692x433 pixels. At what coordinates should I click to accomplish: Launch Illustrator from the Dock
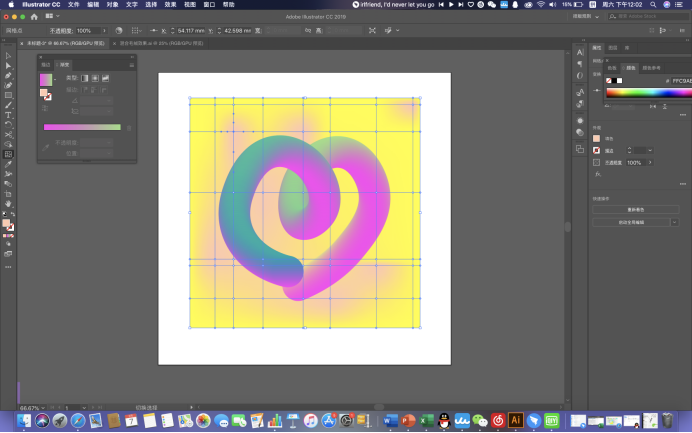pyautogui.click(x=516, y=421)
